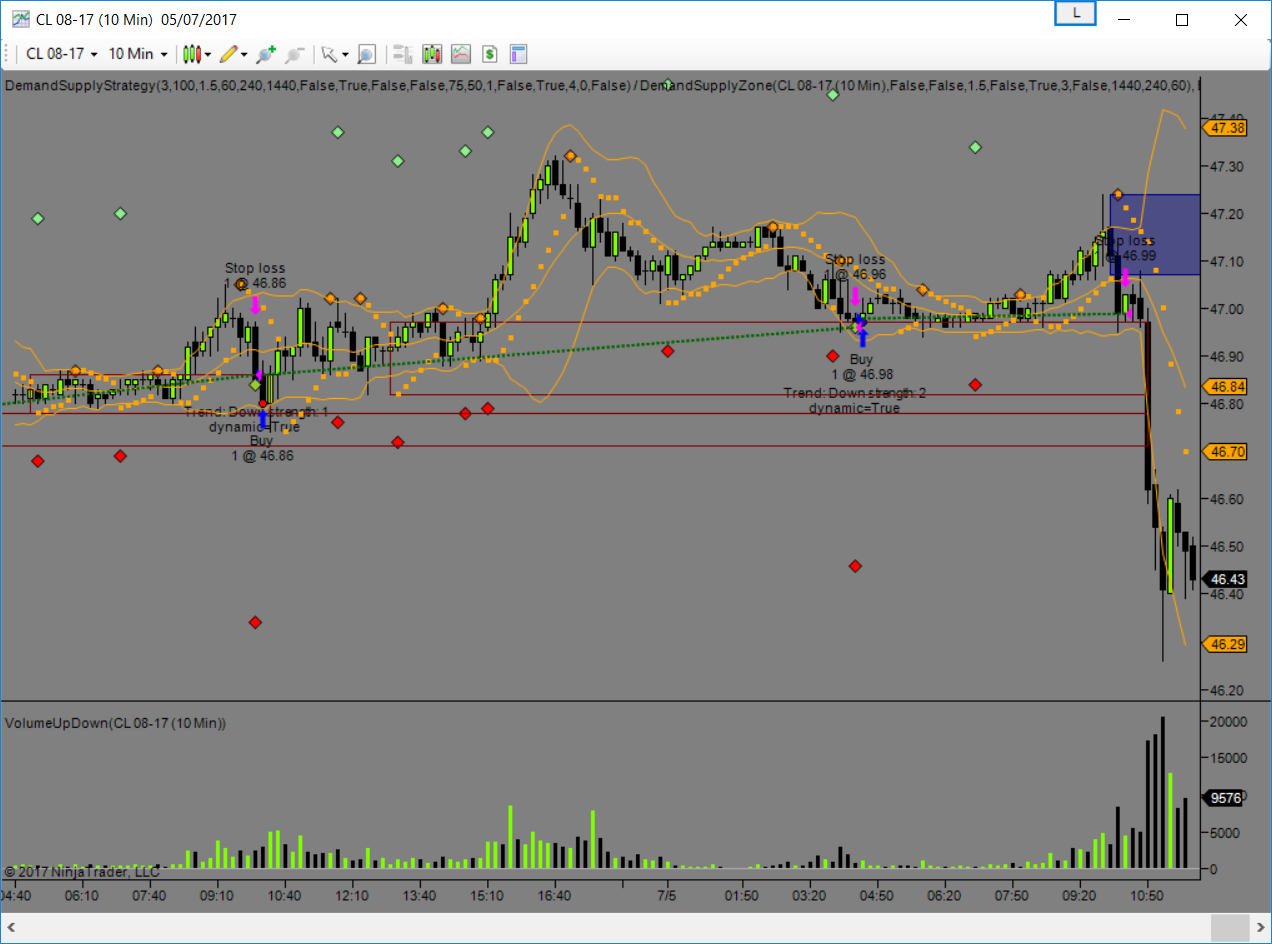Click the 'Buy 1 @ 46.86' label

point(262,448)
